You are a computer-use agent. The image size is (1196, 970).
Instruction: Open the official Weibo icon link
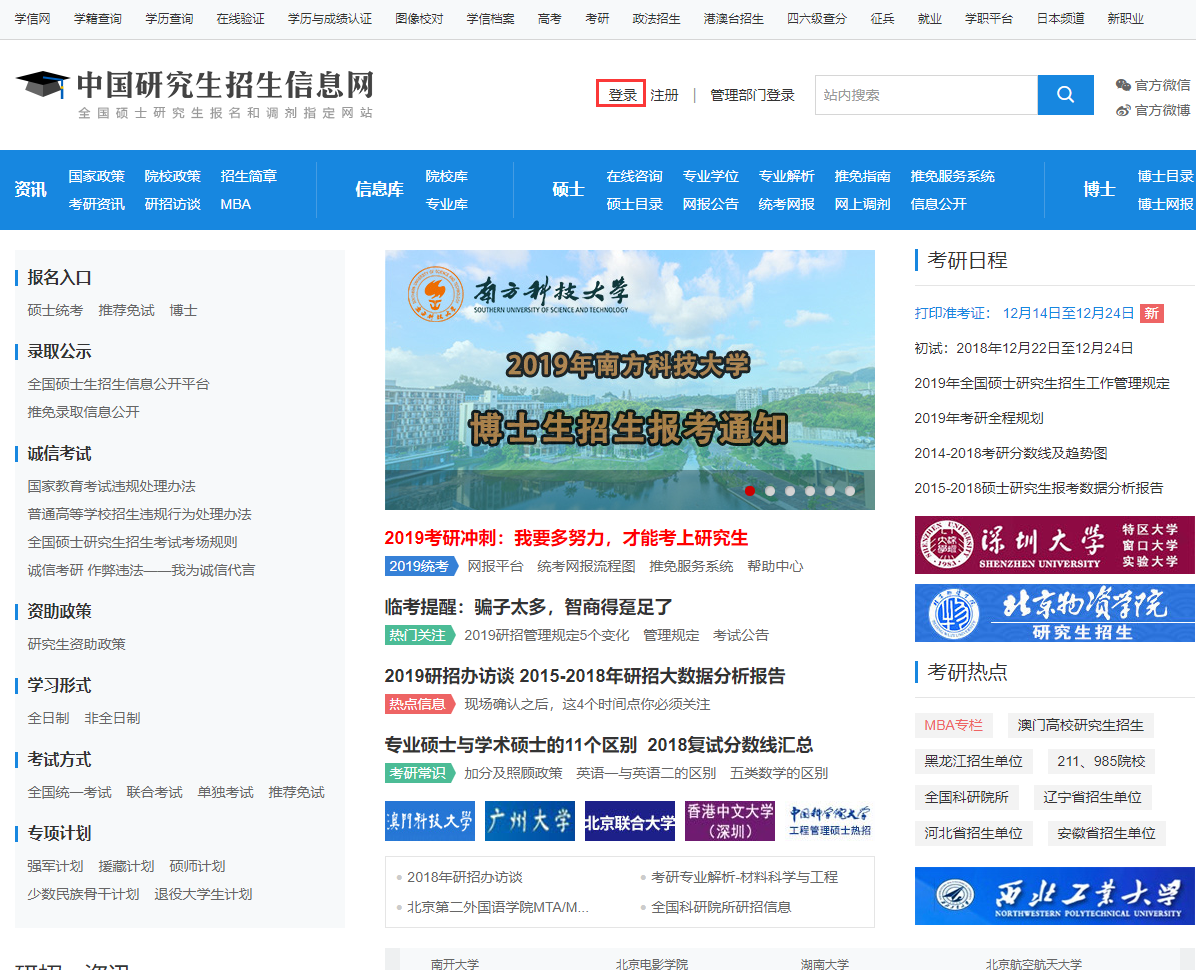[x=1124, y=110]
